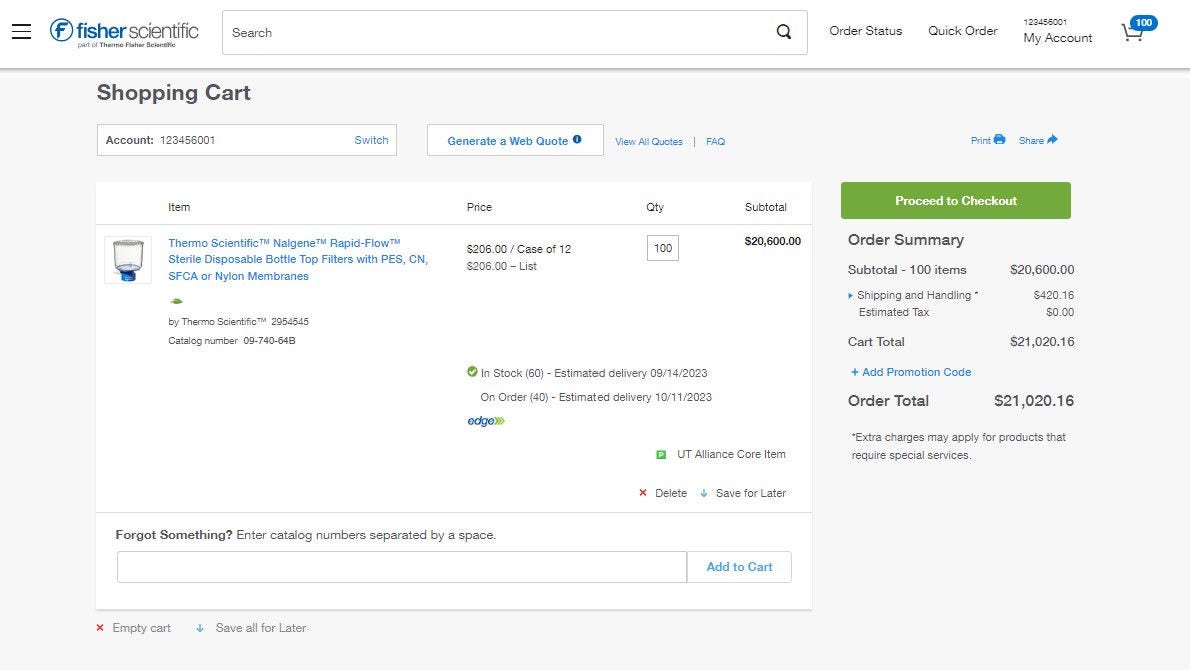Expand Add Promotion Code section

[910, 372]
